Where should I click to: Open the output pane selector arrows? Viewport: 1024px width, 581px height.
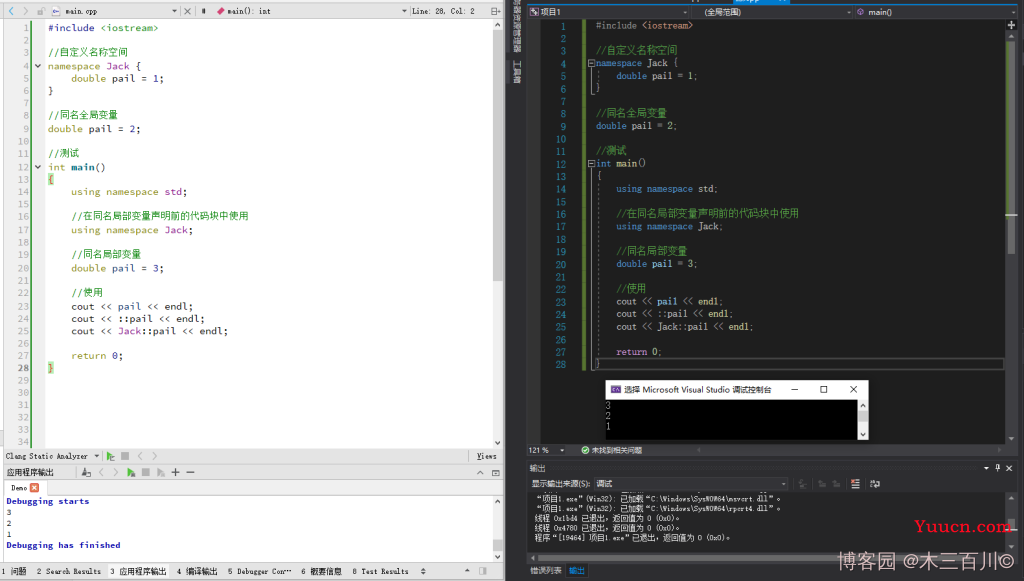tap(423, 571)
